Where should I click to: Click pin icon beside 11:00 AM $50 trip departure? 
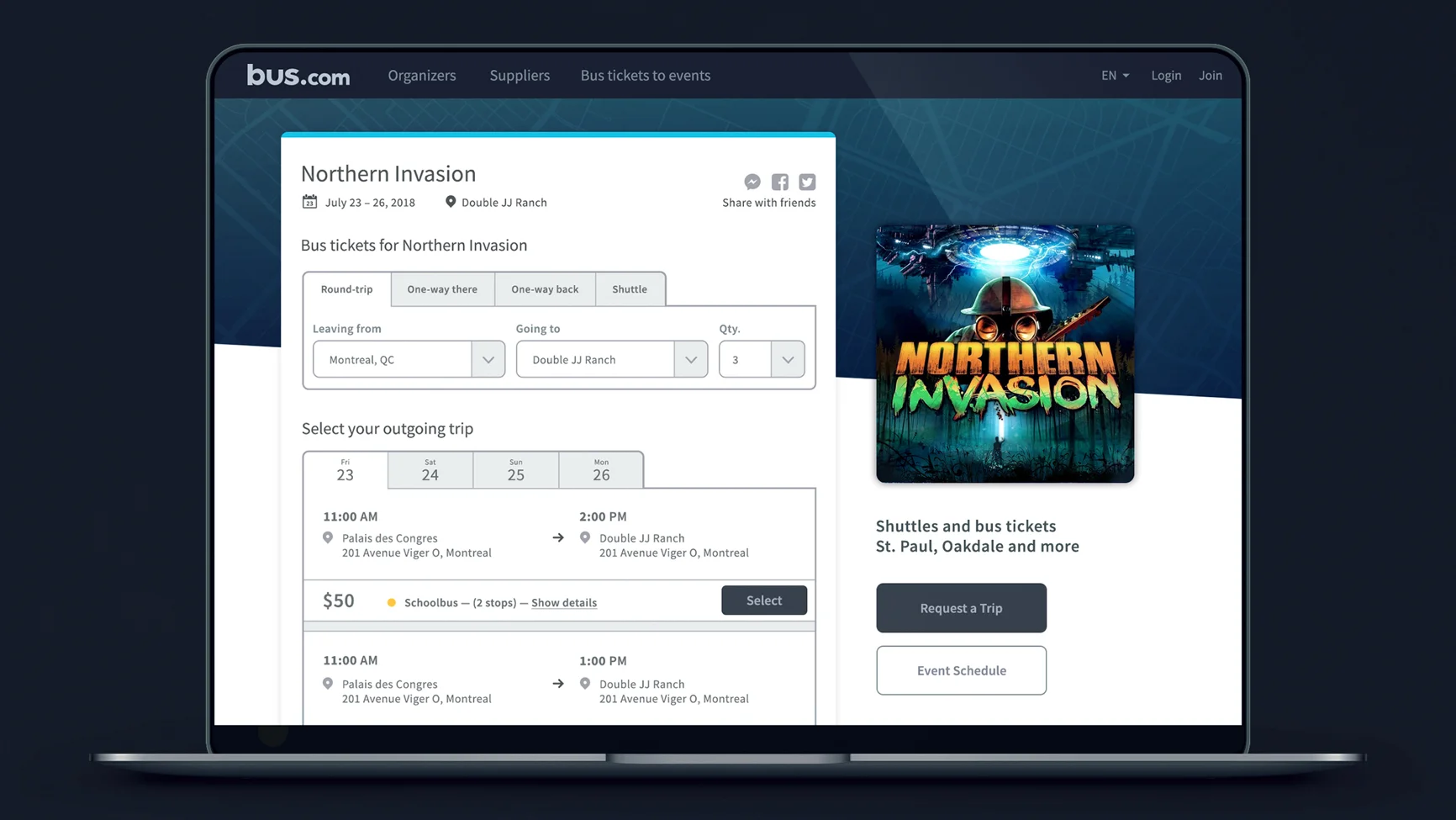click(x=328, y=538)
